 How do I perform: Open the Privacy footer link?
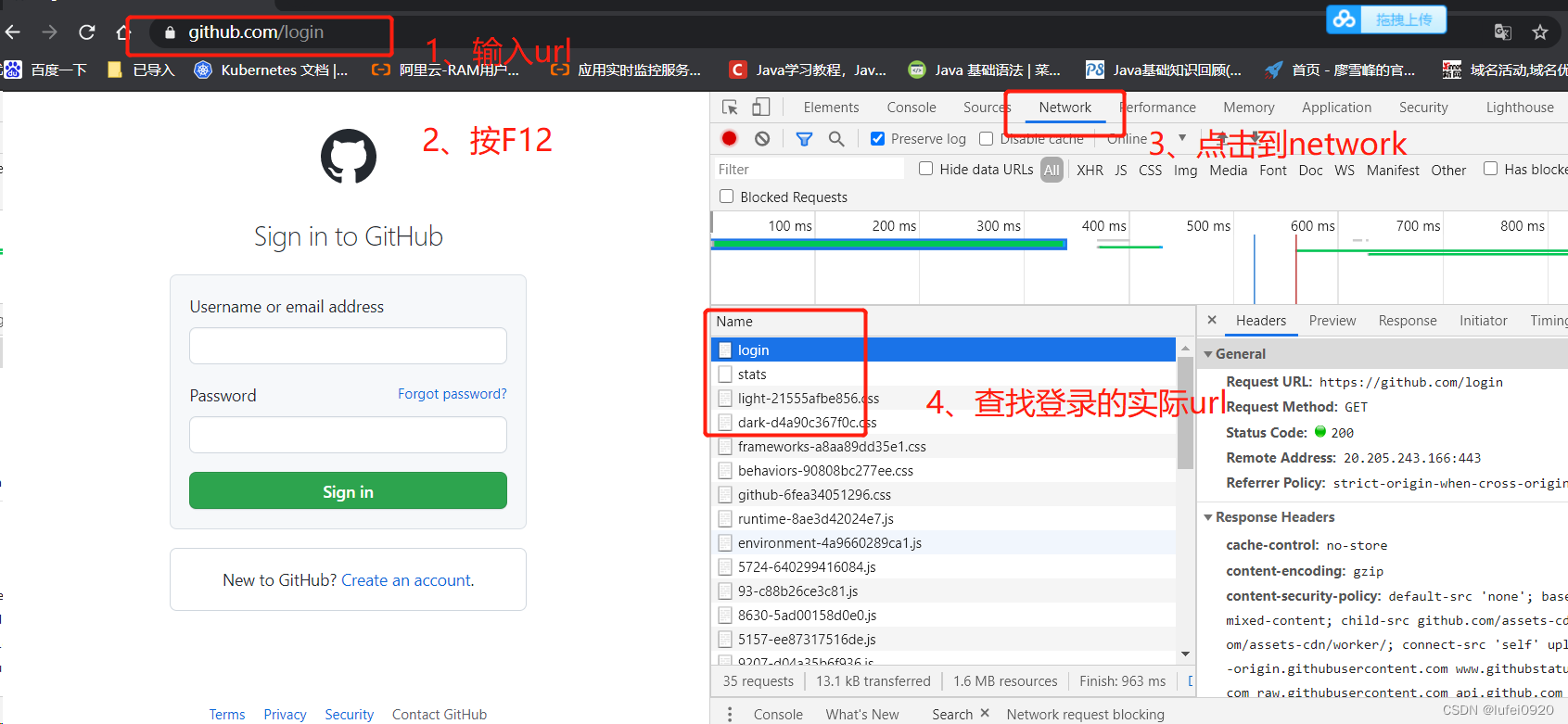[285, 714]
